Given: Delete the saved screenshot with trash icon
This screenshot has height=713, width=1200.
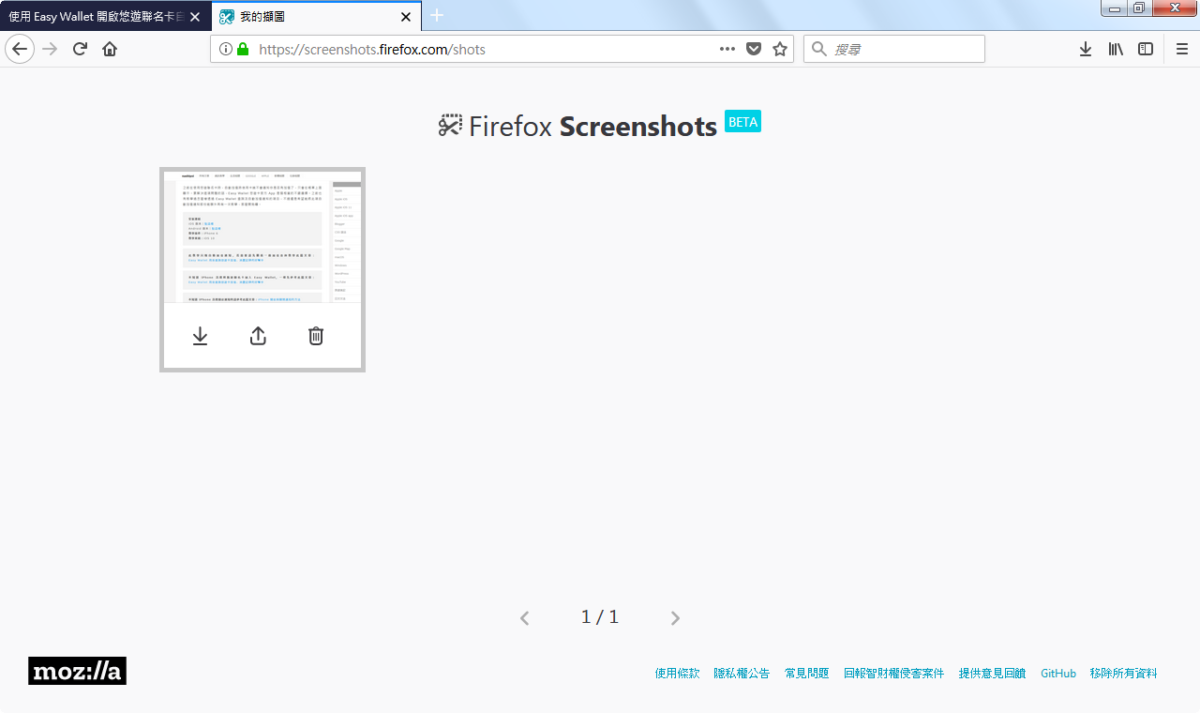Looking at the screenshot, I should (x=316, y=336).
